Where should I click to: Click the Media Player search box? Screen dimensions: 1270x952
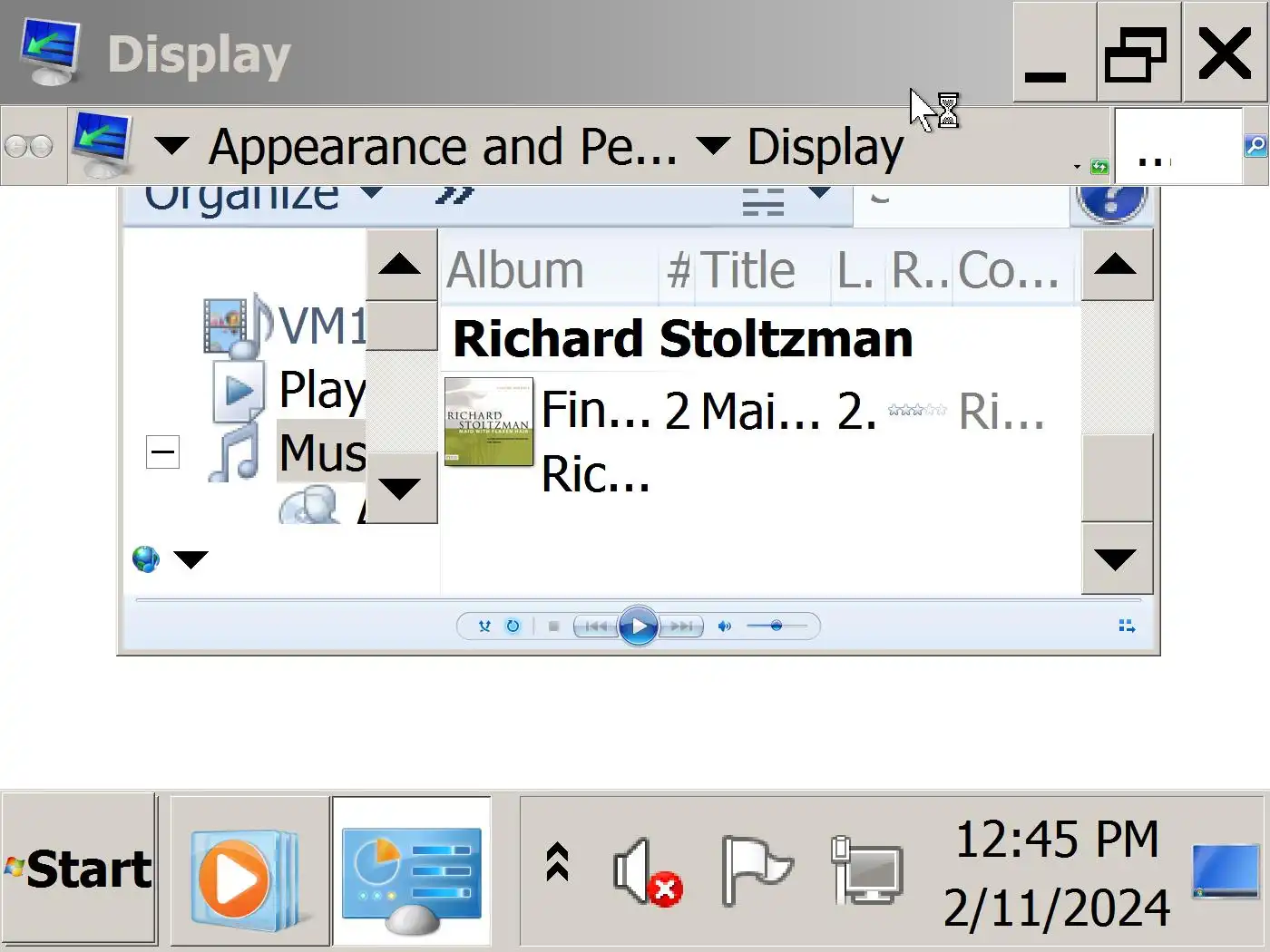click(x=961, y=205)
